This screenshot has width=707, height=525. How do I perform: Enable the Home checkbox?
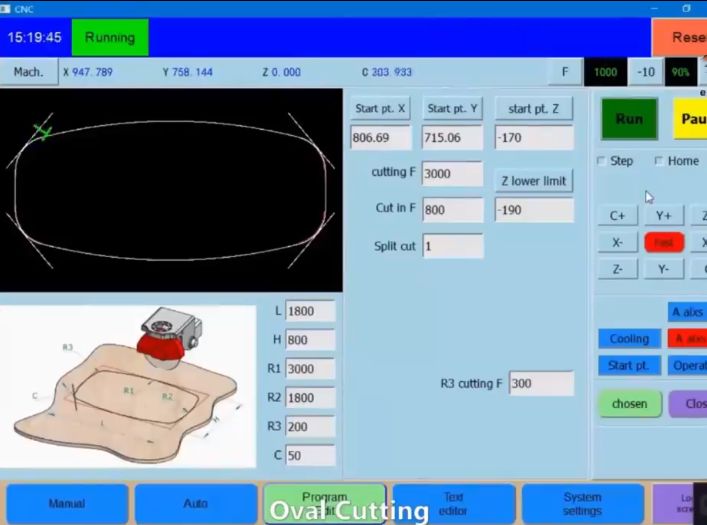point(659,161)
